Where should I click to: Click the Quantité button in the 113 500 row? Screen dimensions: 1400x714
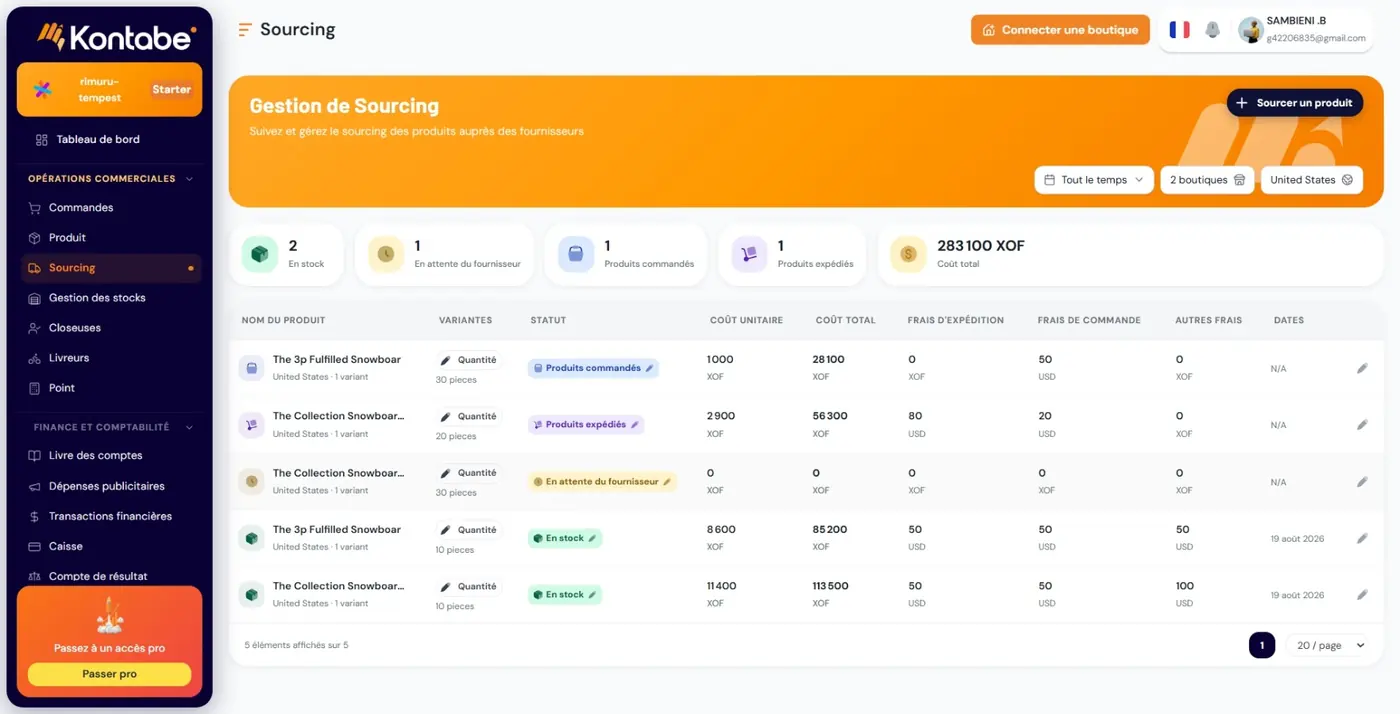click(x=468, y=587)
